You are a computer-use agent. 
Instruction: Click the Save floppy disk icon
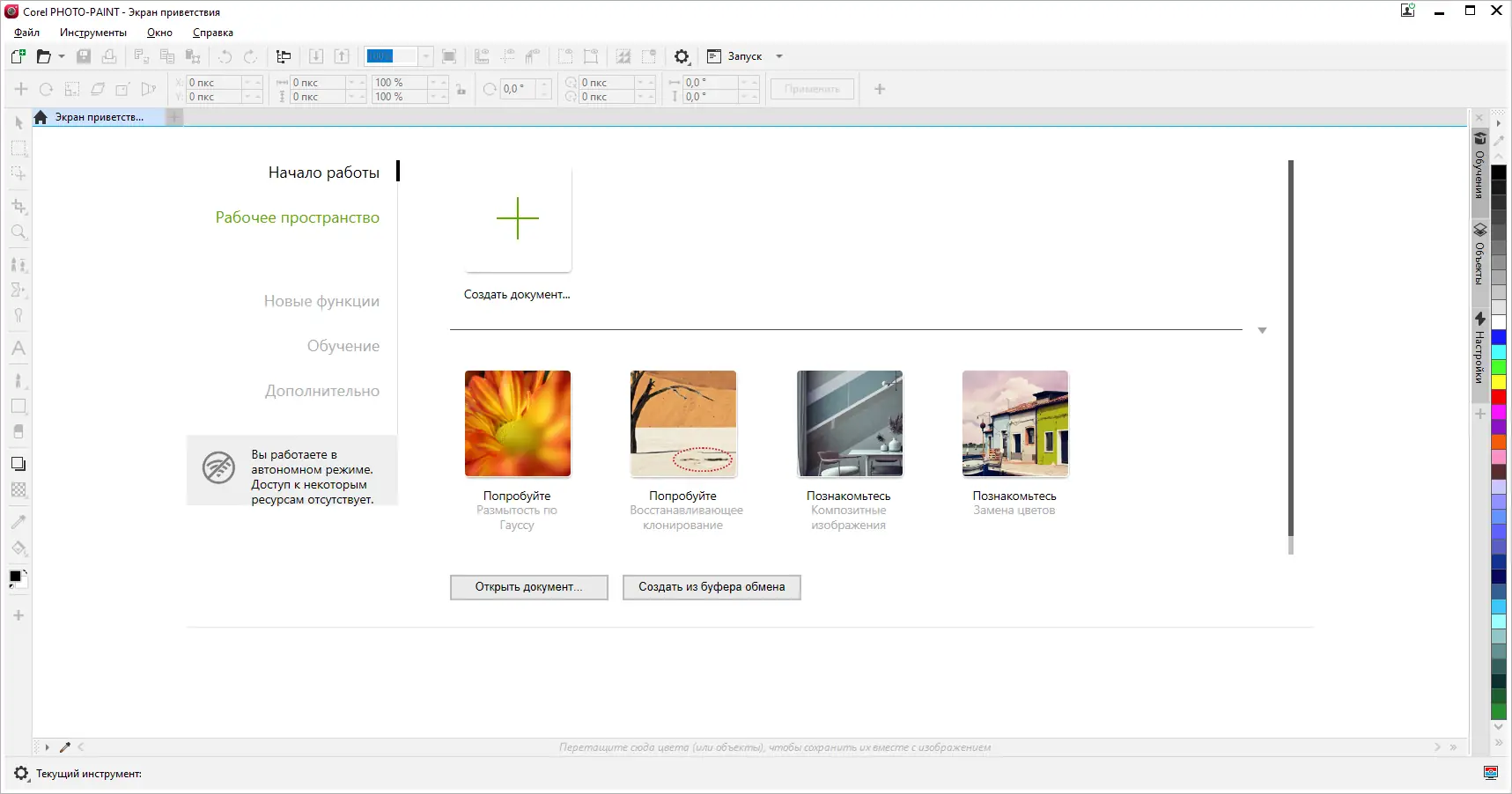click(84, 56)
